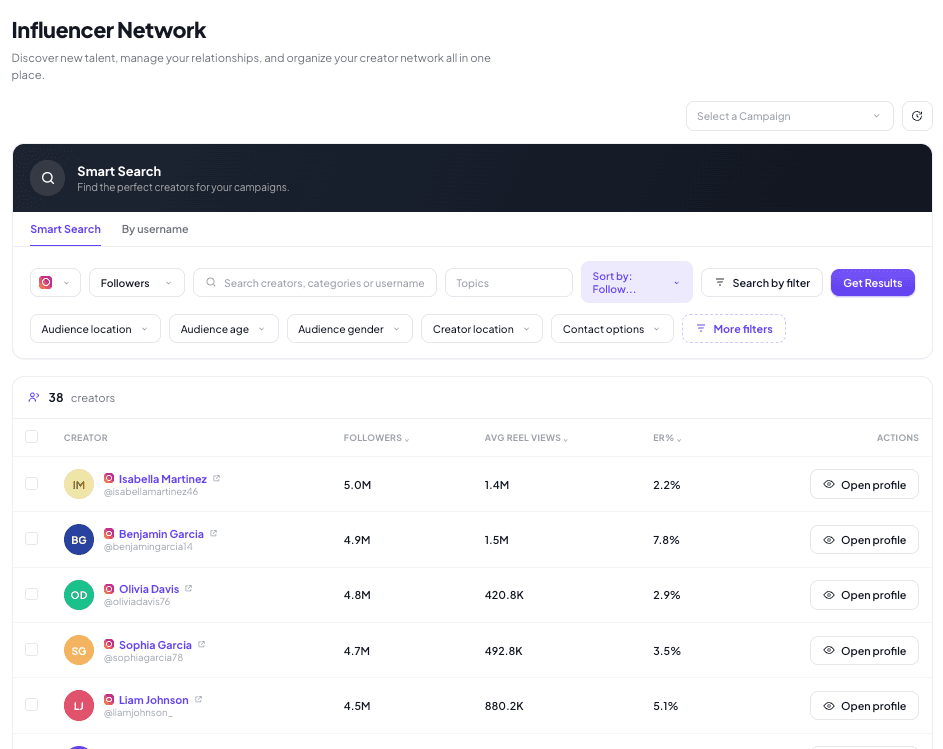
Task: Click the Get Results button
Action: coord(873,283)
